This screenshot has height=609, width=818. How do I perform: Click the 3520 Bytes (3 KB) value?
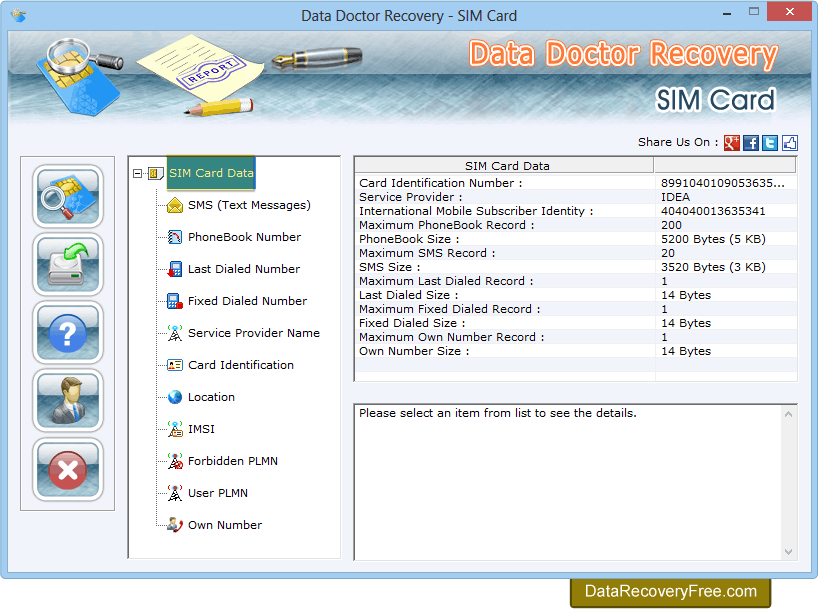(713, 267)
